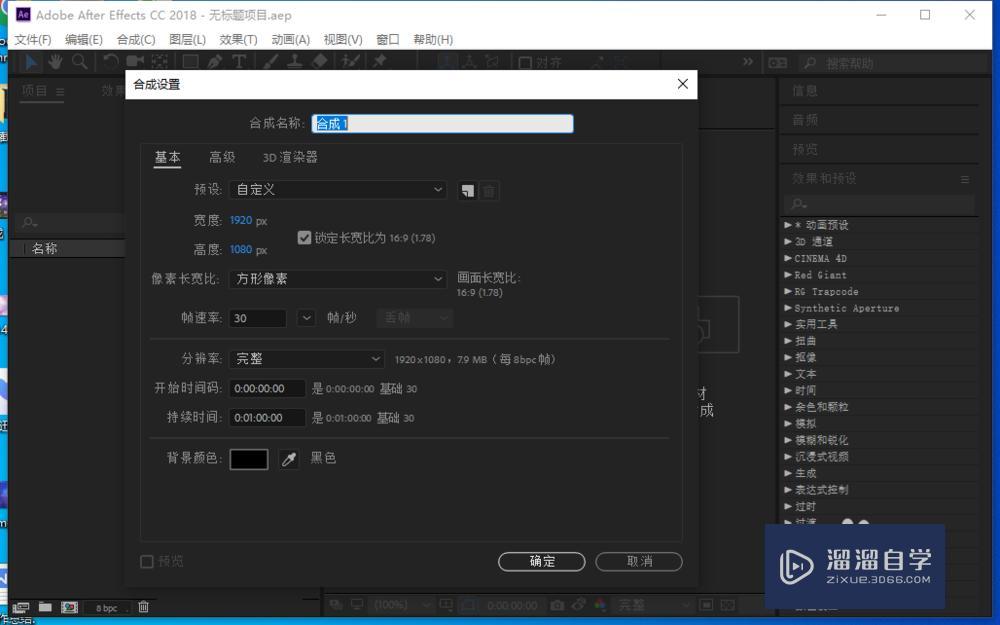Open the 合成(C) menu
The width and height of the screenshot is (1000, 625).
136,40
